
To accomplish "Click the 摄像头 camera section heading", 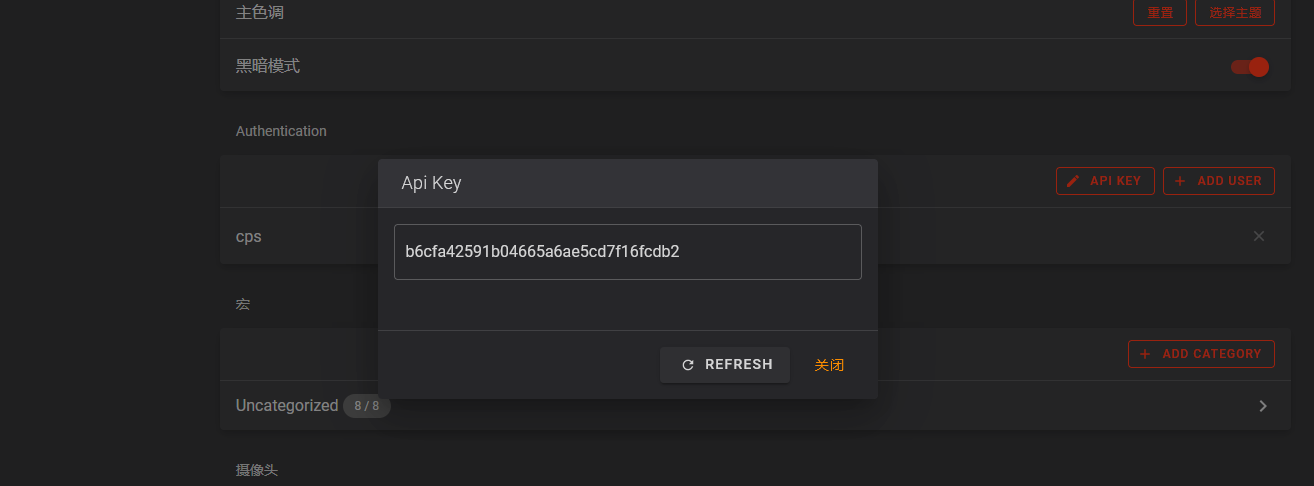I will pyautogui.click(x=257, y=470).
